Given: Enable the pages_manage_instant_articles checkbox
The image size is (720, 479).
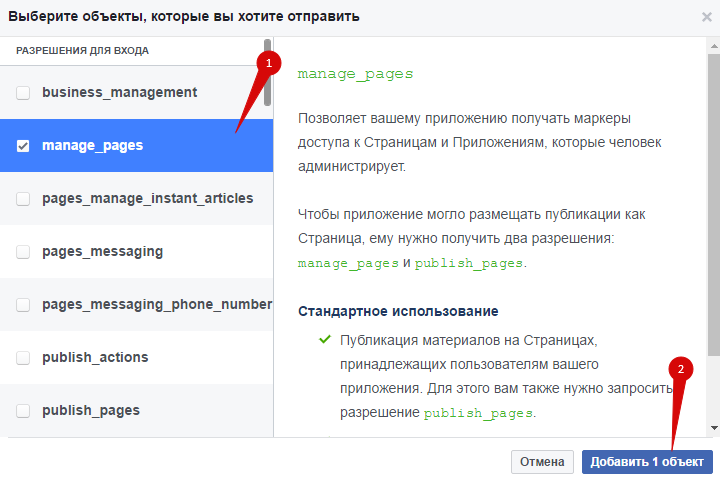Looking at the screenshot, I should point(23,199).
